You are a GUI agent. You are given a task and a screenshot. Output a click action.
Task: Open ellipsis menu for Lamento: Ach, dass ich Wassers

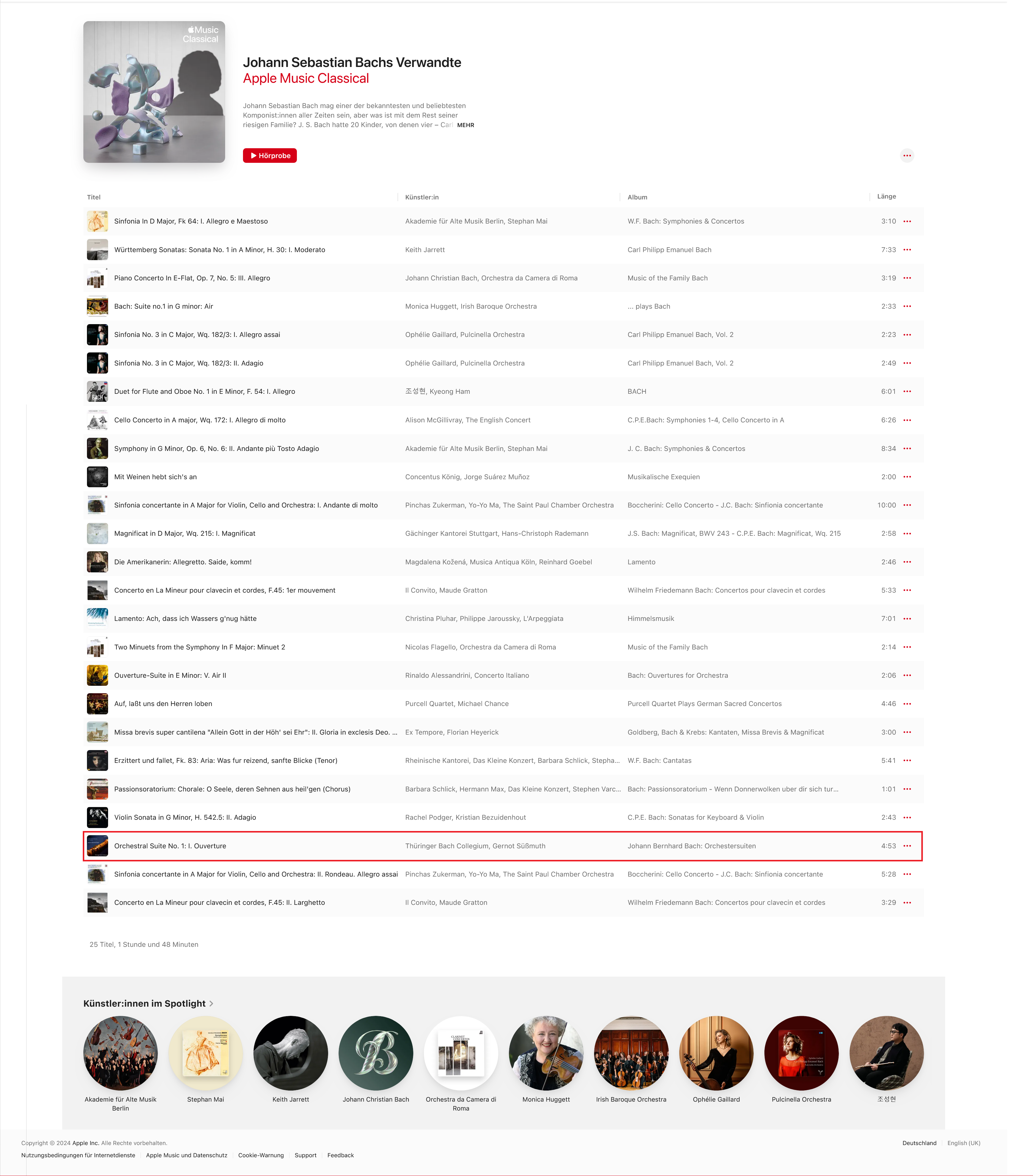point(907,619)
